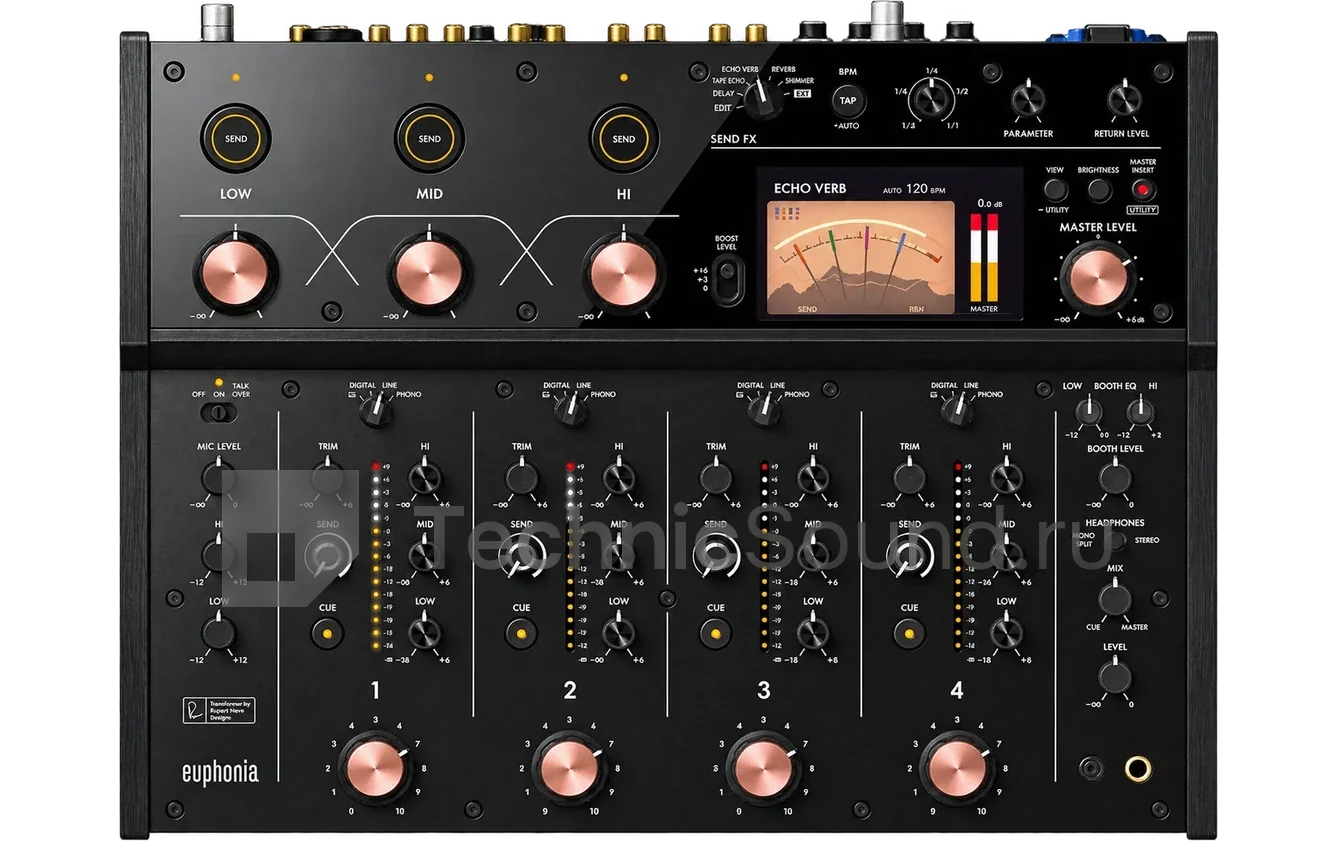Click the MIC LEVEL knob
The height and width of the screenshot is (841, 1338).
click(x=218, y=478)
